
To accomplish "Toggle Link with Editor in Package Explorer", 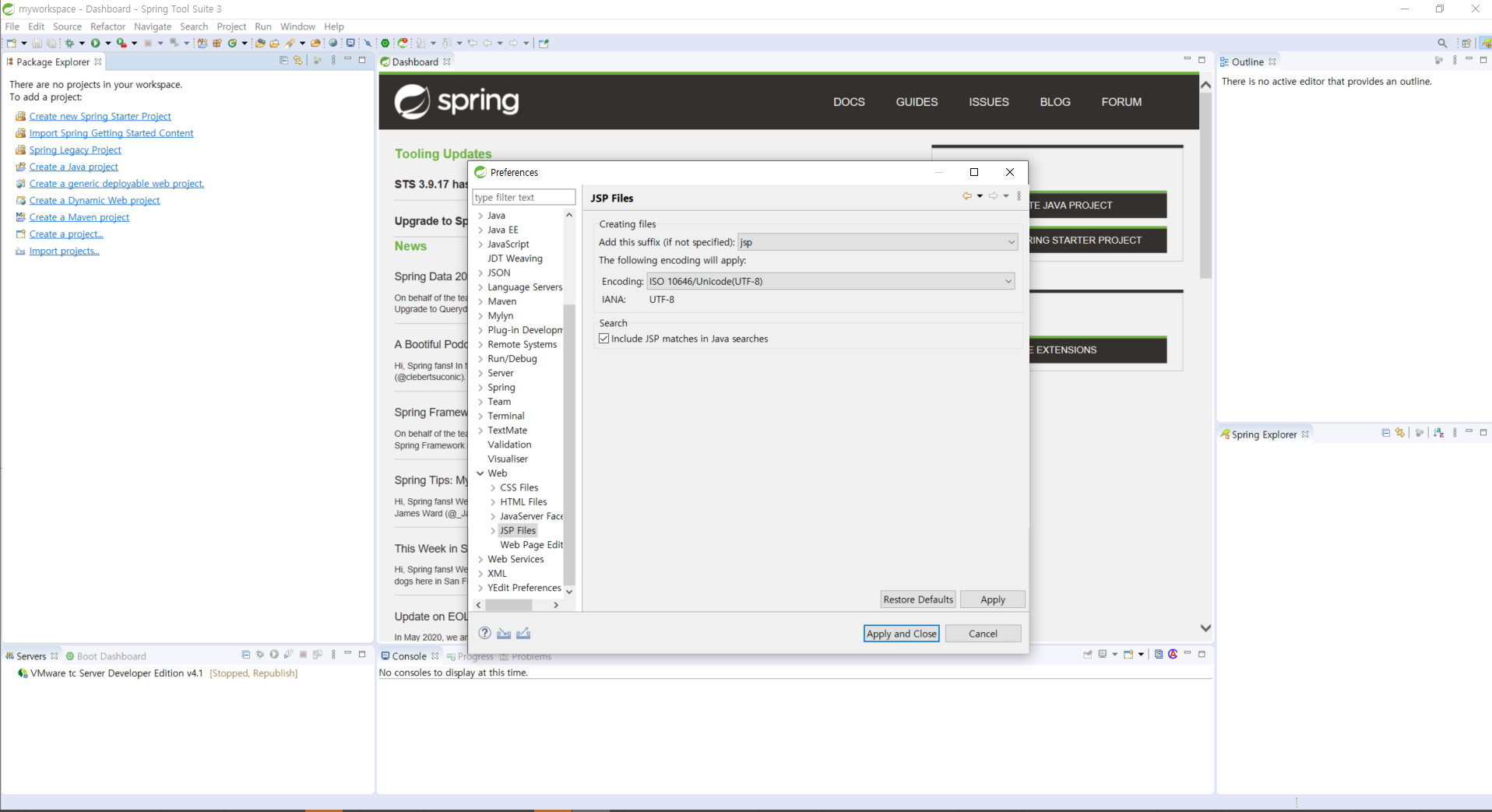I will 297,61.
